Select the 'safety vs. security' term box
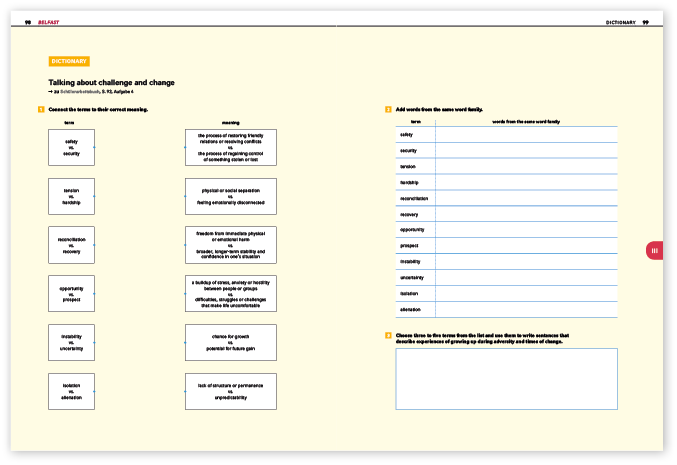Screen dimensions: 677x465 click(x=71, y=148)
